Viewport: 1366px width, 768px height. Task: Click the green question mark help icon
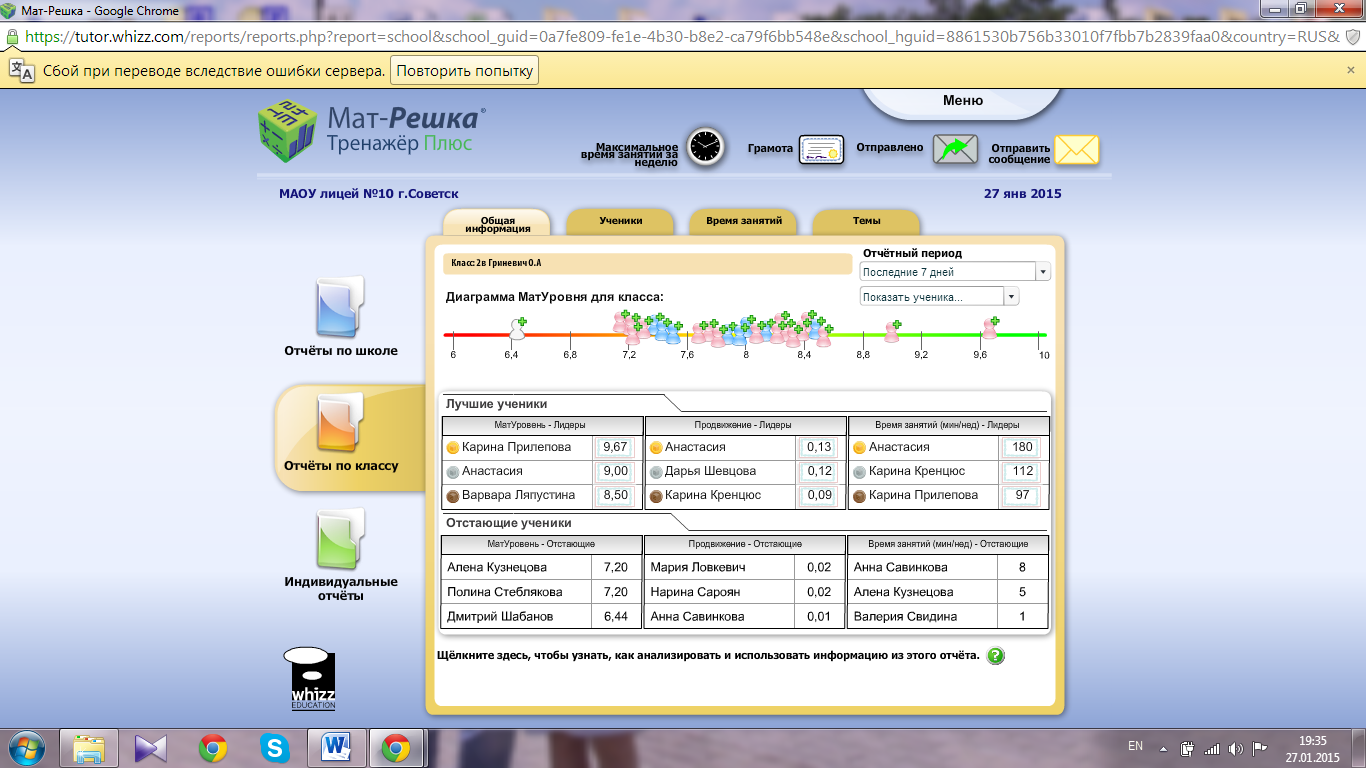click(x=996, y=656)
